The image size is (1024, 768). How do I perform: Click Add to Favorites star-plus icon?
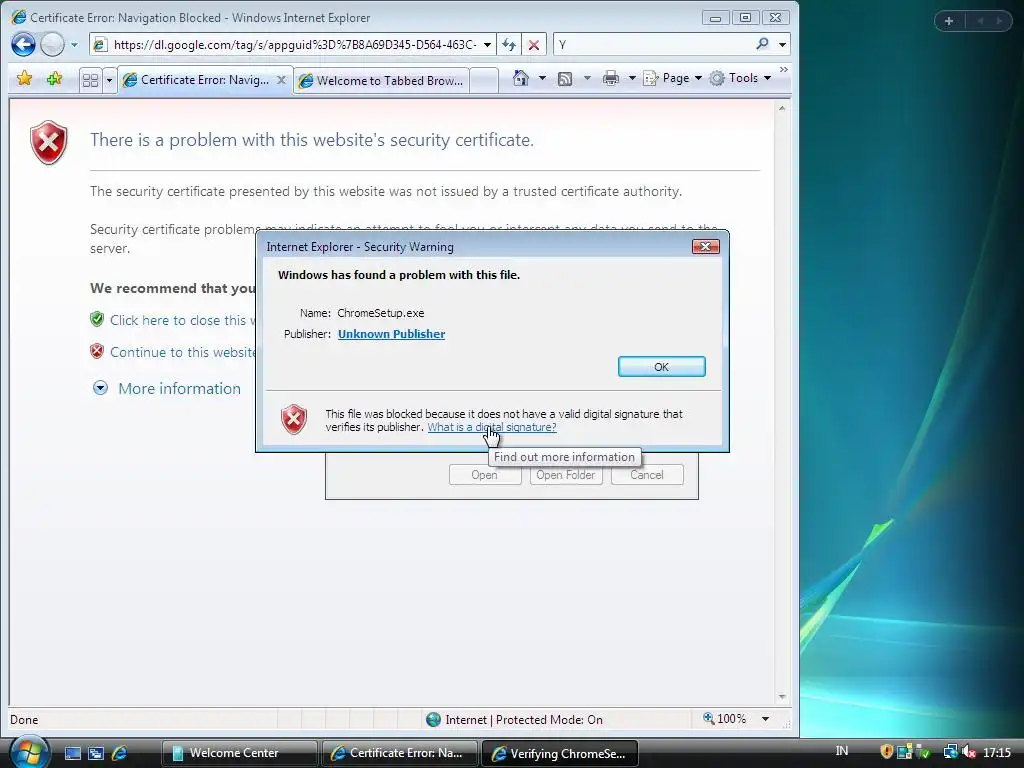[x=54, y=78]
